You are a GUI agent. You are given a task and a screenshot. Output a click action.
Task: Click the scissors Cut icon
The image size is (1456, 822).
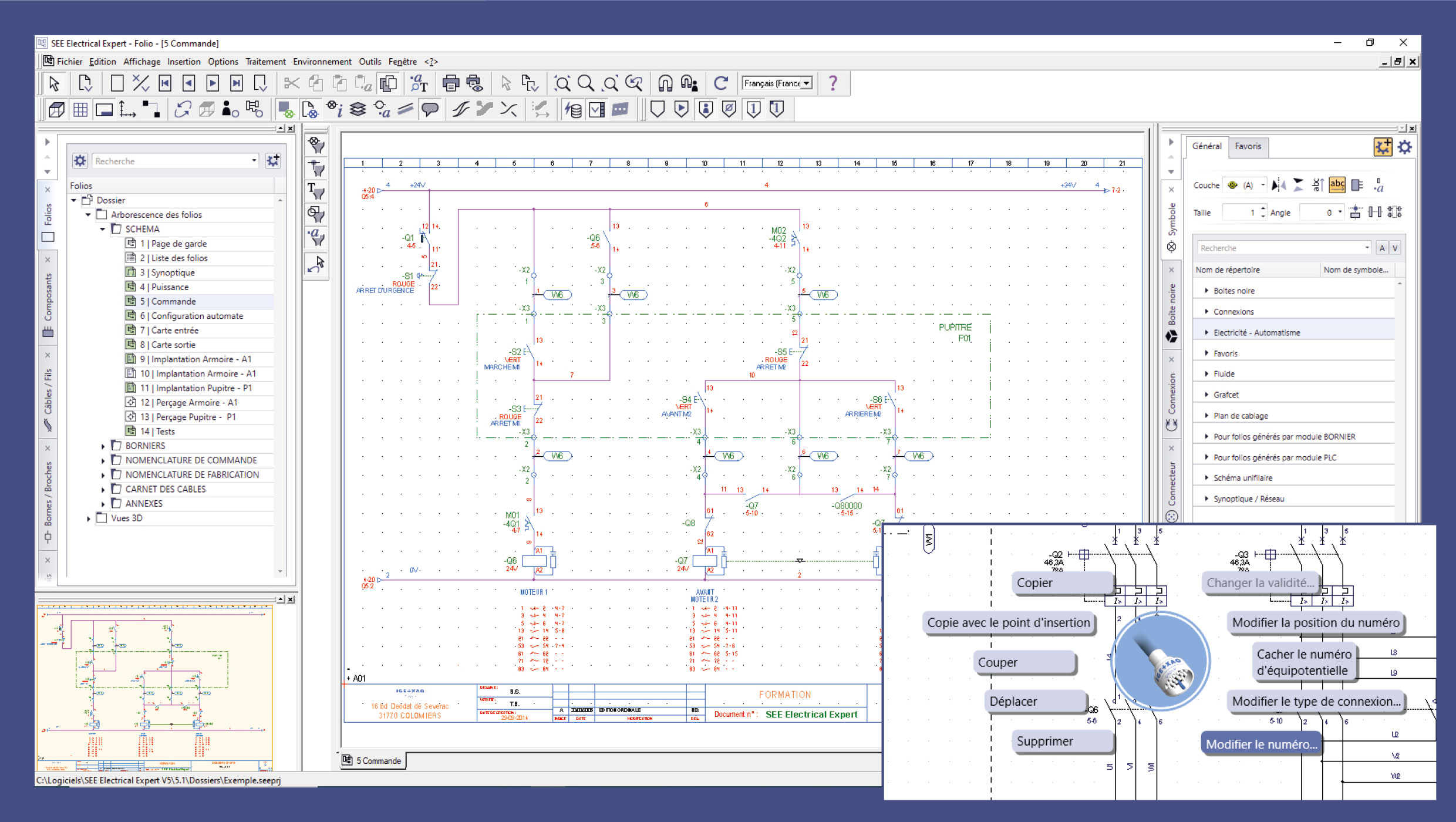291,83
